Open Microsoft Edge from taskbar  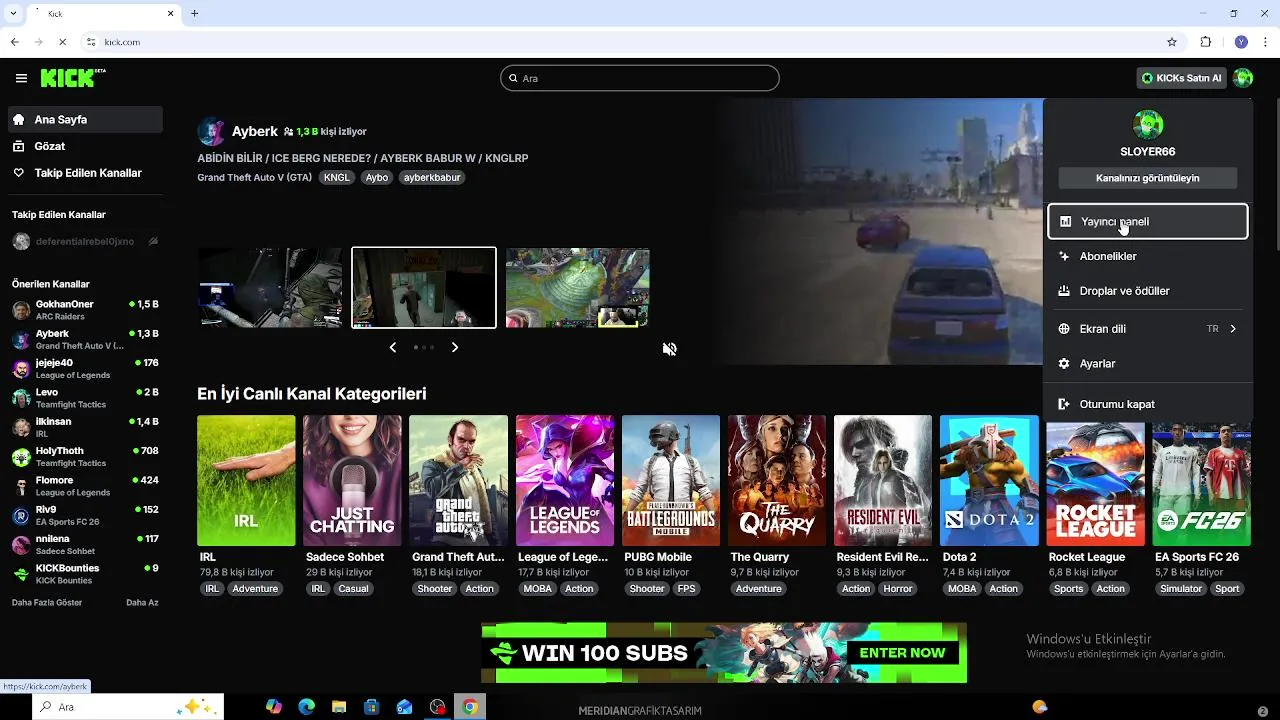click(x=306, y=707)
